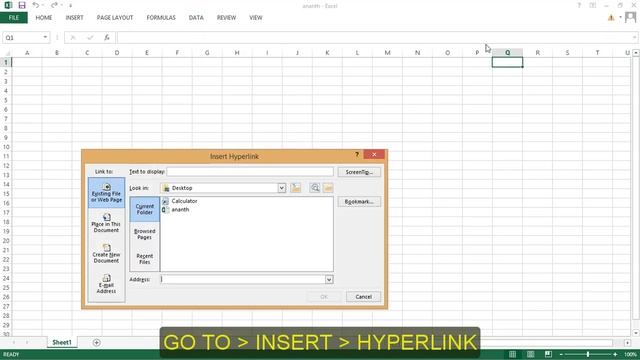Click the vertical scrollbar up arrow
Image resolution: width=640 pixels, height=360 pixels.
pyautogui.click(x=636, y=53)
